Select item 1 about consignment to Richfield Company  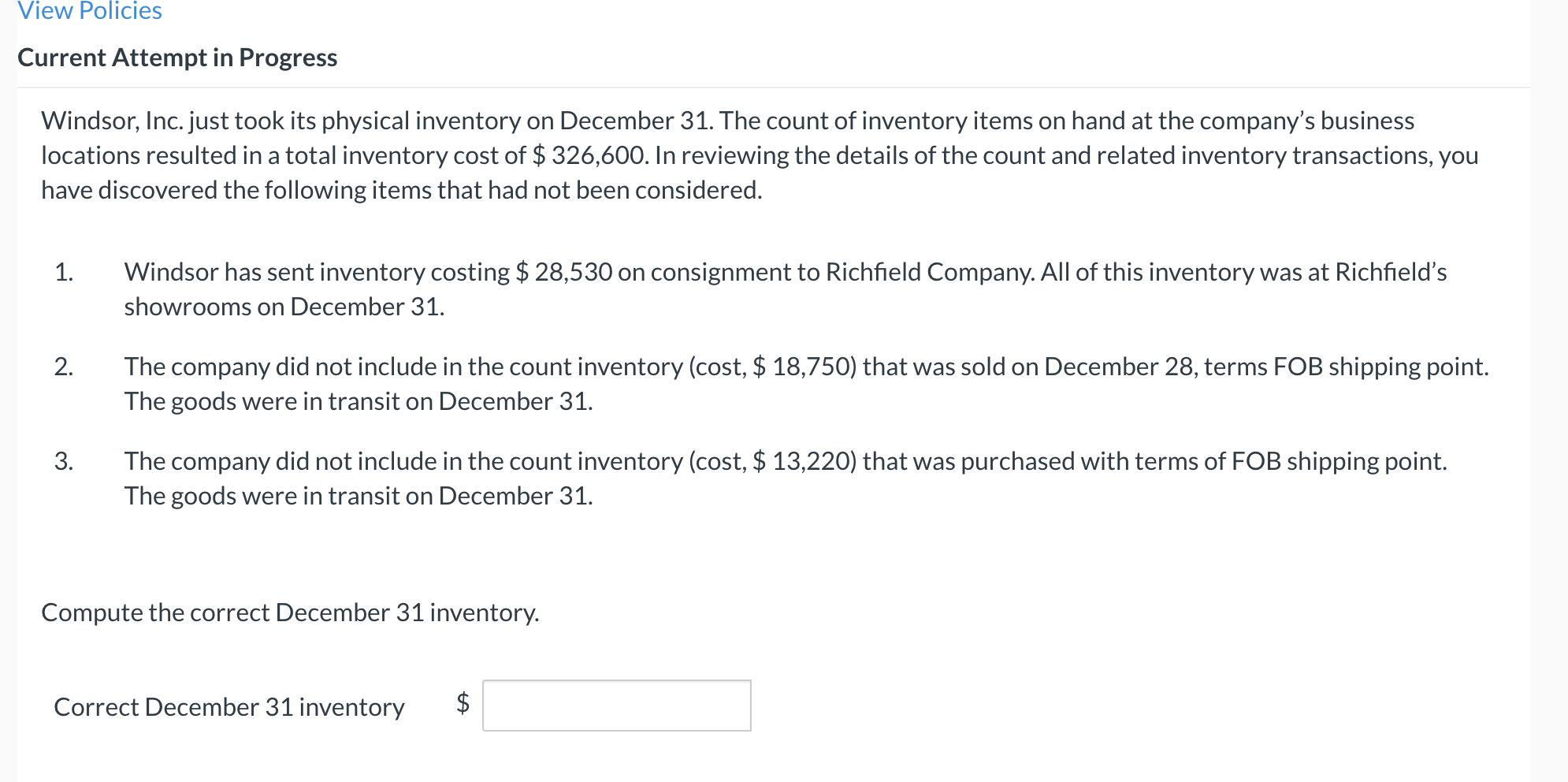tap(709, 289)
